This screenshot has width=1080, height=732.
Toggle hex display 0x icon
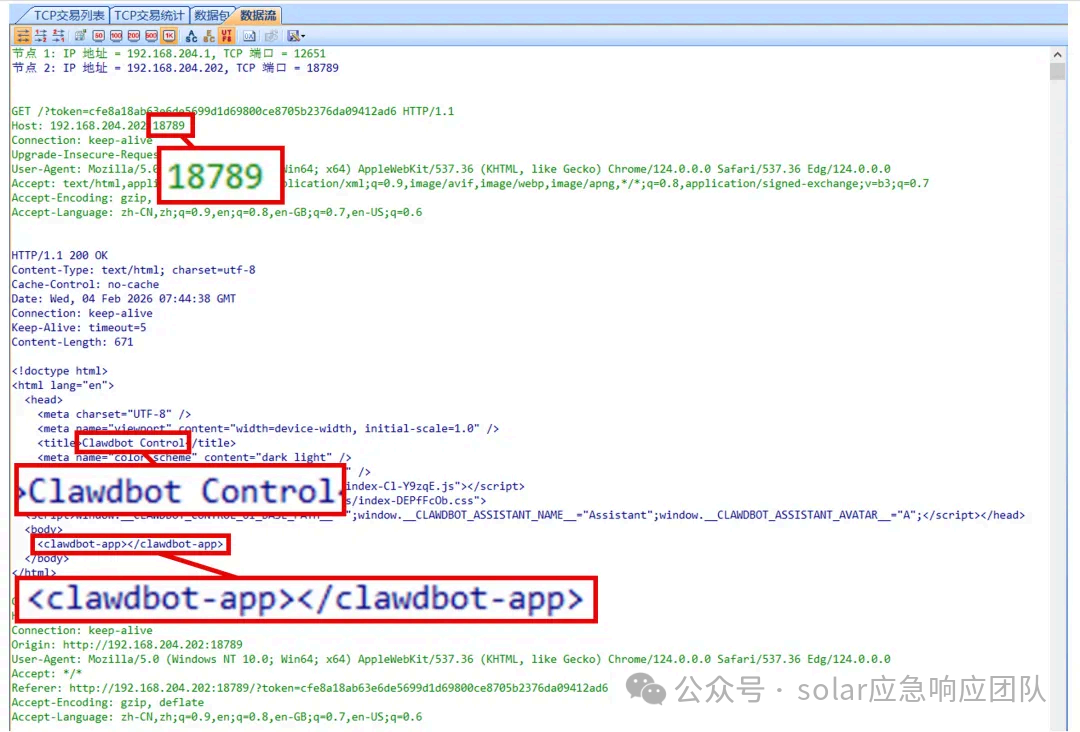(249, 35)
